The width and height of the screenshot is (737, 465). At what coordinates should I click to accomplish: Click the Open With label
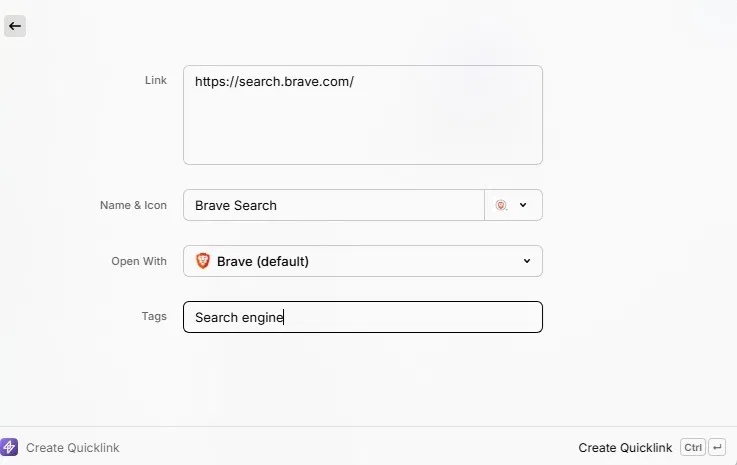pyautogui.click(x=139, y=261)
